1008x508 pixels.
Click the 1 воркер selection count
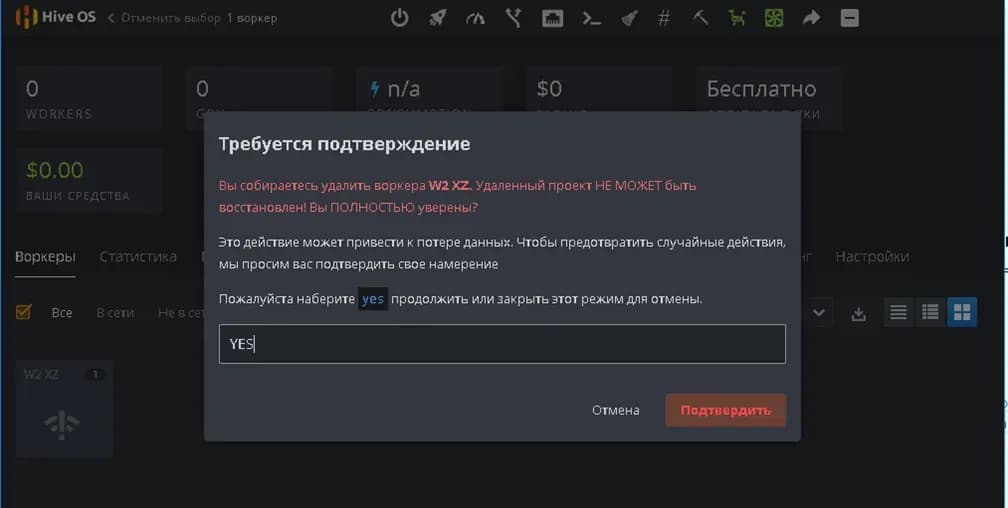[252, 18]
